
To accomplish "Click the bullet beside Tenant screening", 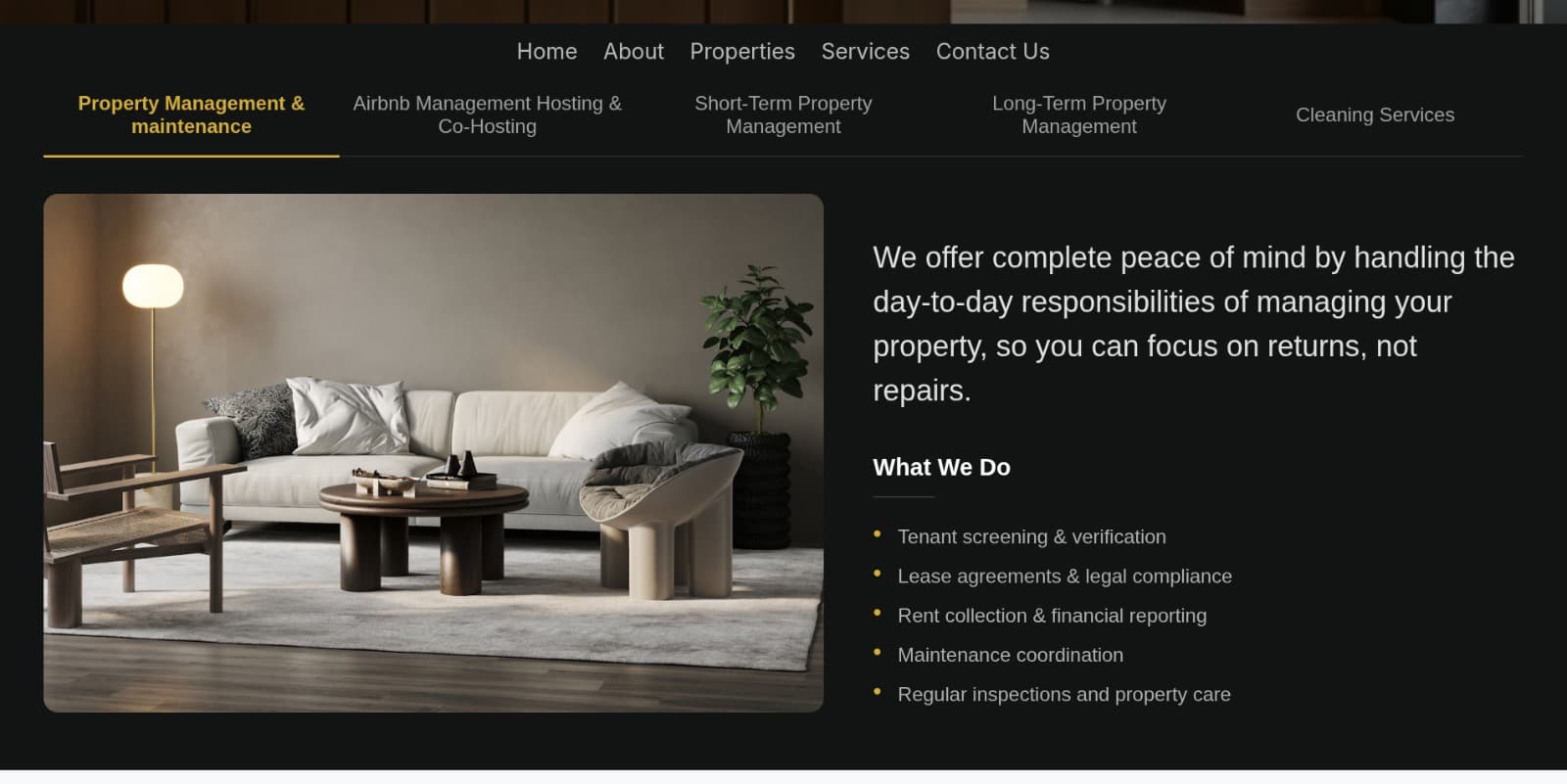I will pos(877,534).
